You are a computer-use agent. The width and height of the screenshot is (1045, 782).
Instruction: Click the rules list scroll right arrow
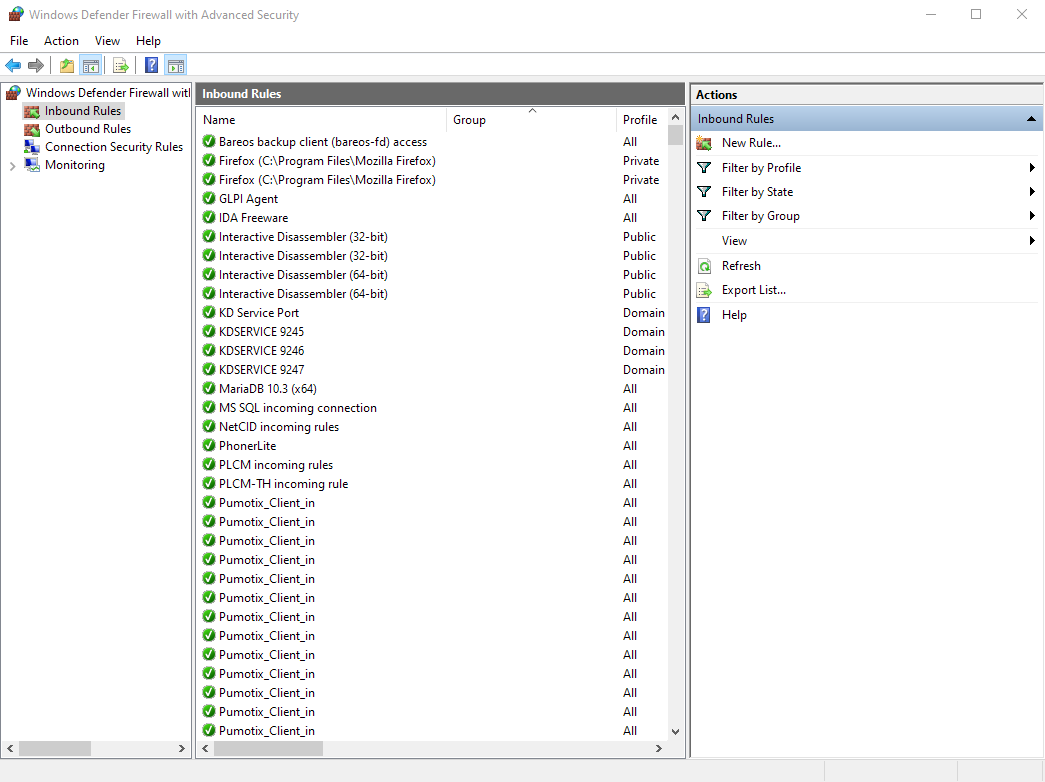tap(658, 749)
